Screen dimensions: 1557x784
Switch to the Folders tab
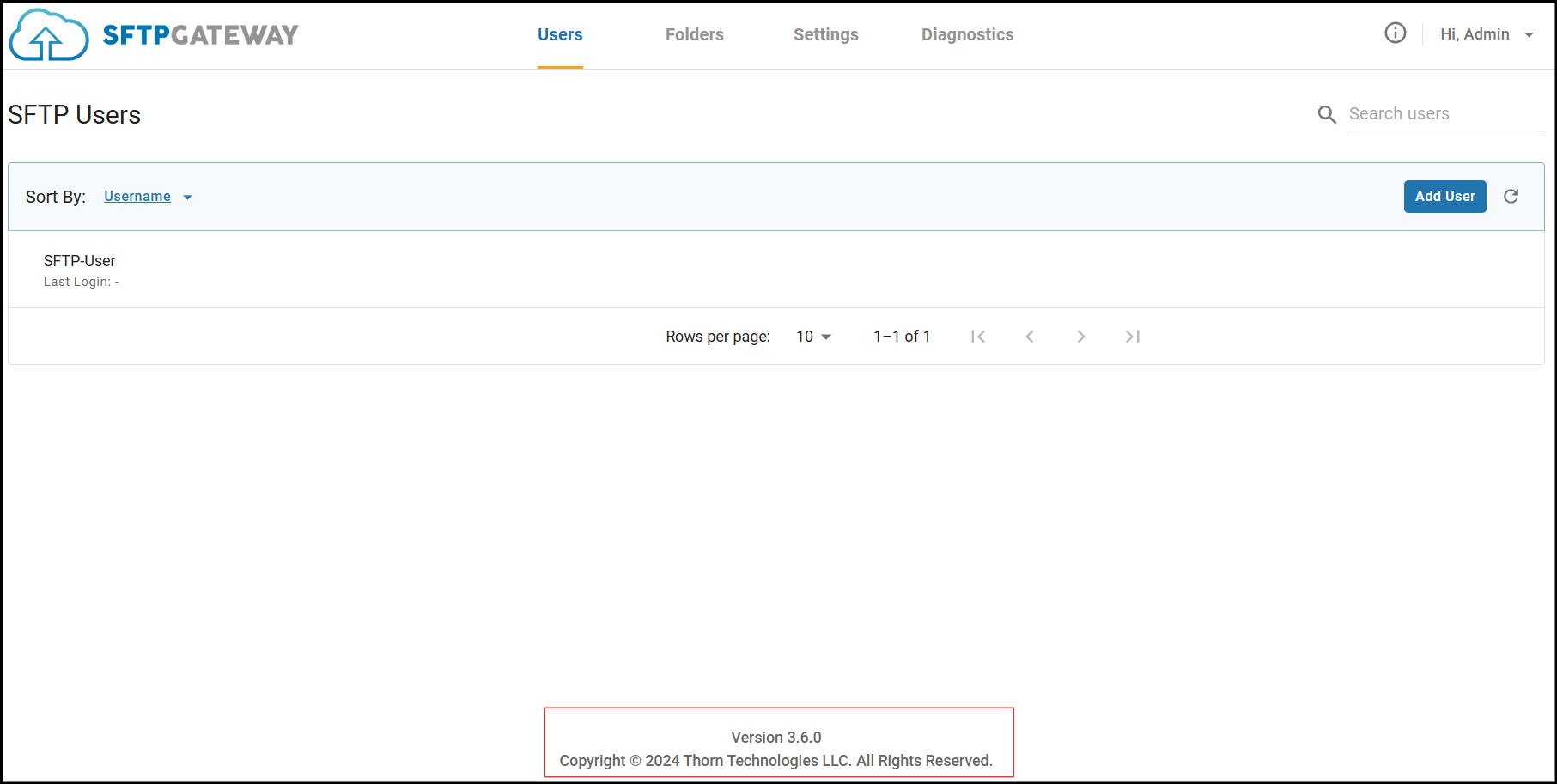coord(694,34)
